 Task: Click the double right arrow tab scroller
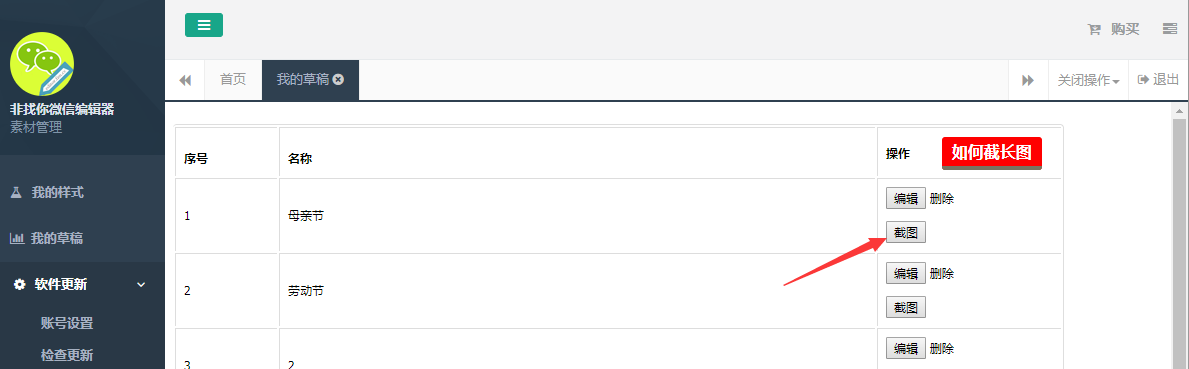click(1028, 80)
